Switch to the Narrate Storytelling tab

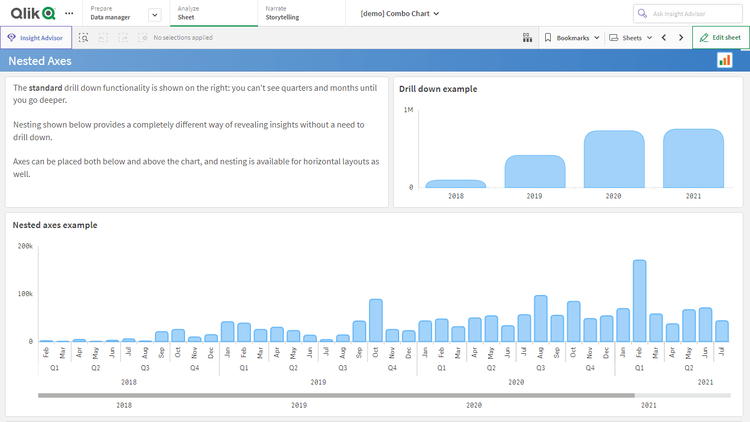(x=282, y=13)
